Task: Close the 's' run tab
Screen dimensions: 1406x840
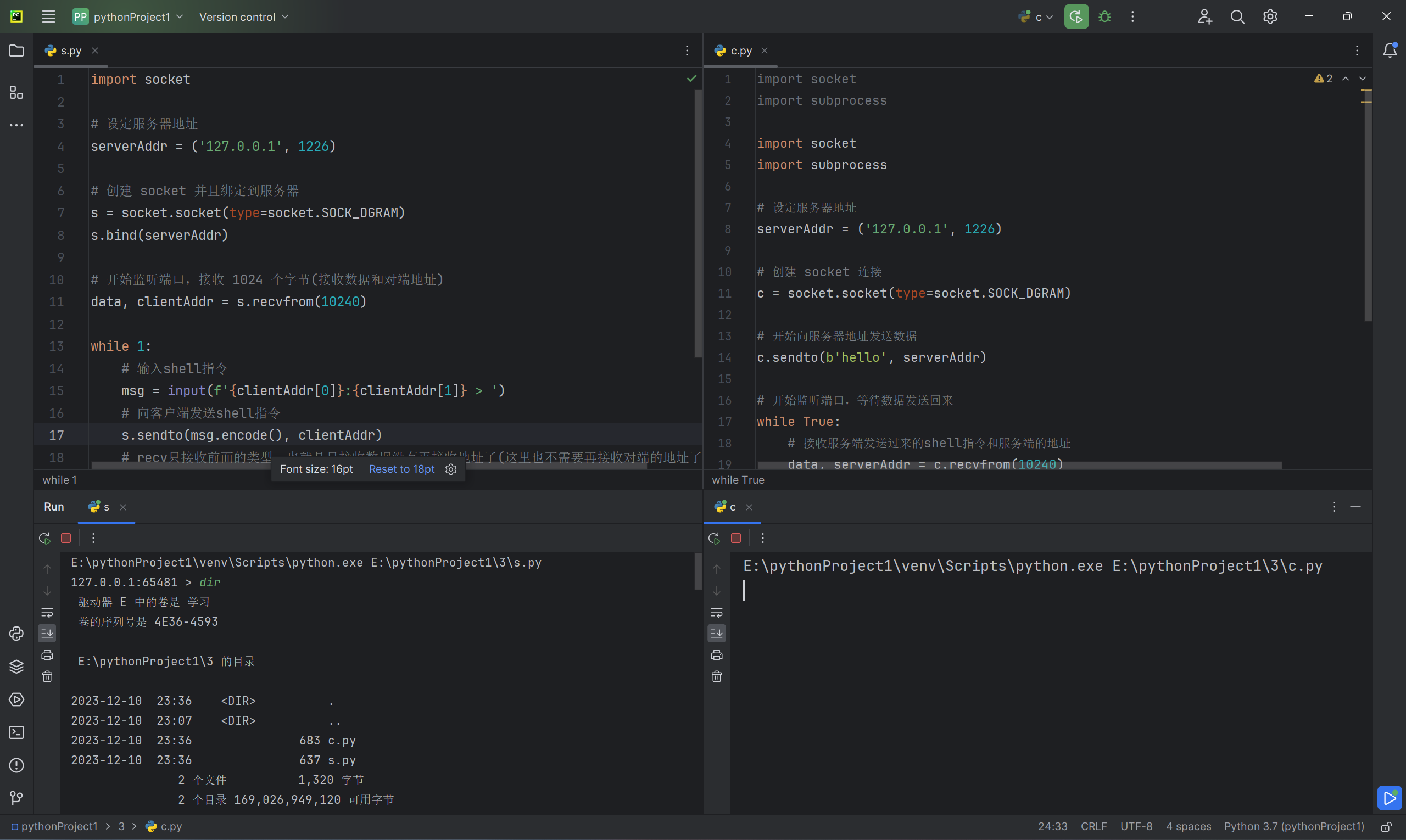Action: [x=123, y=507]
